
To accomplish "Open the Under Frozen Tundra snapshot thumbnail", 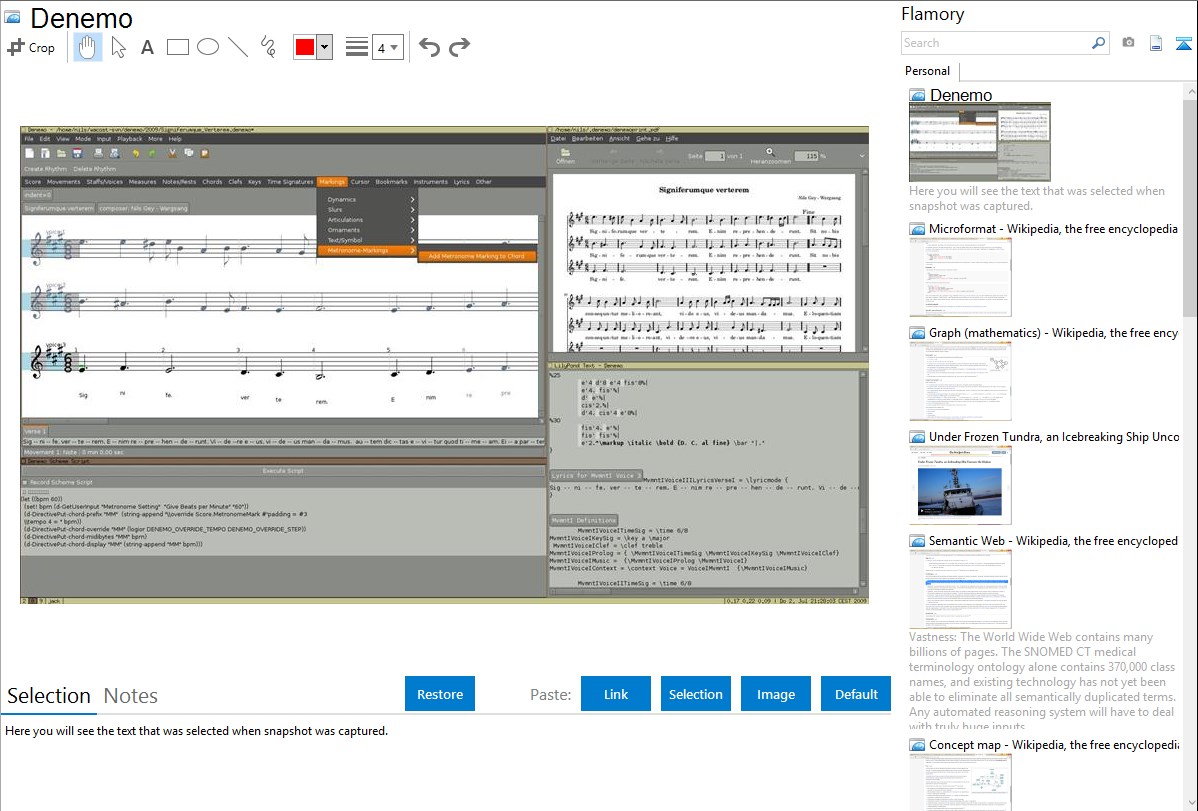I will [960, 485].
